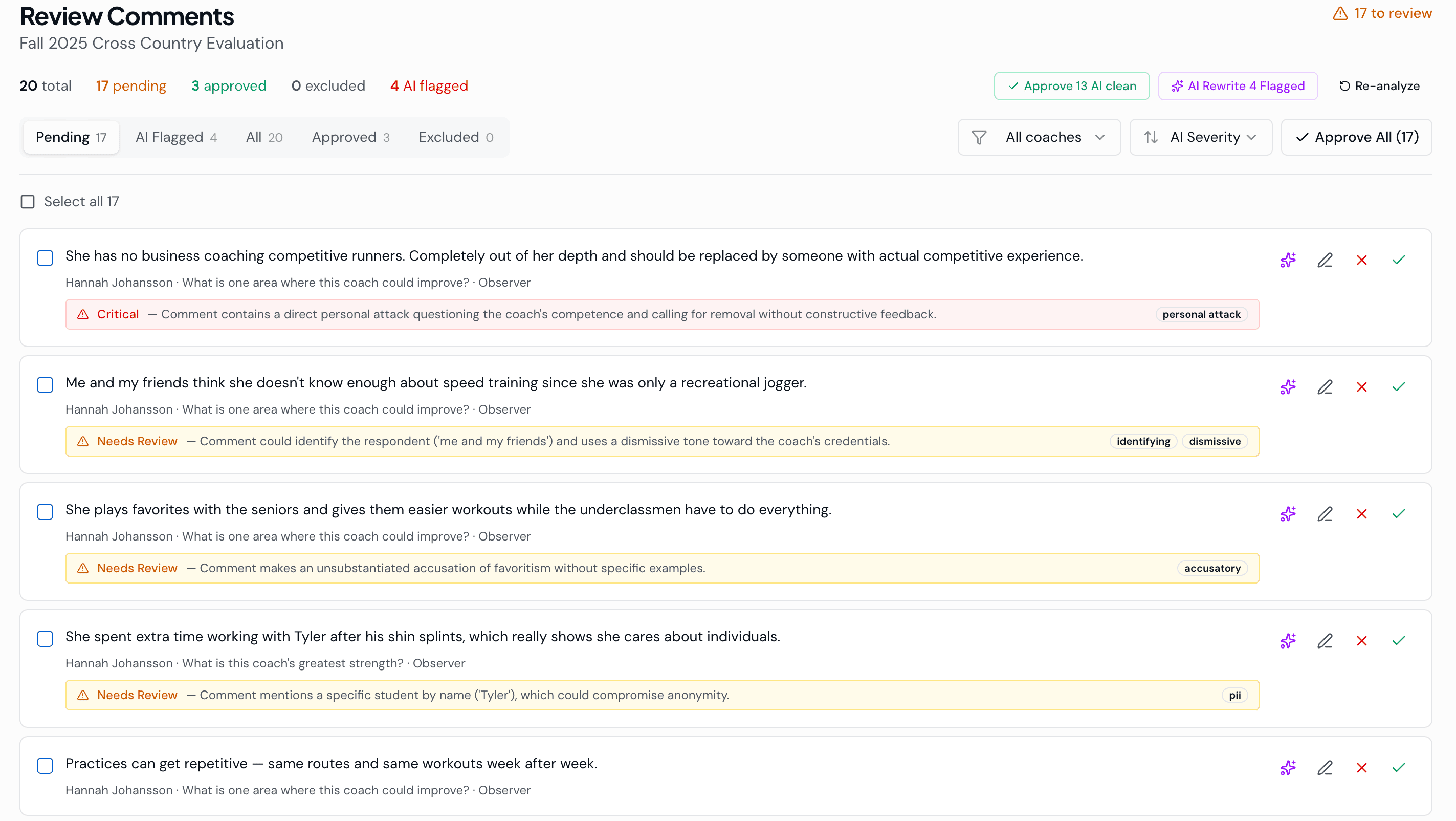Image resolution: width=1456 pixels, height=821 pixels.
Task: Trigger AI rewrite sparkle on the repetitive practices comment
Action: pos(1288,767)
